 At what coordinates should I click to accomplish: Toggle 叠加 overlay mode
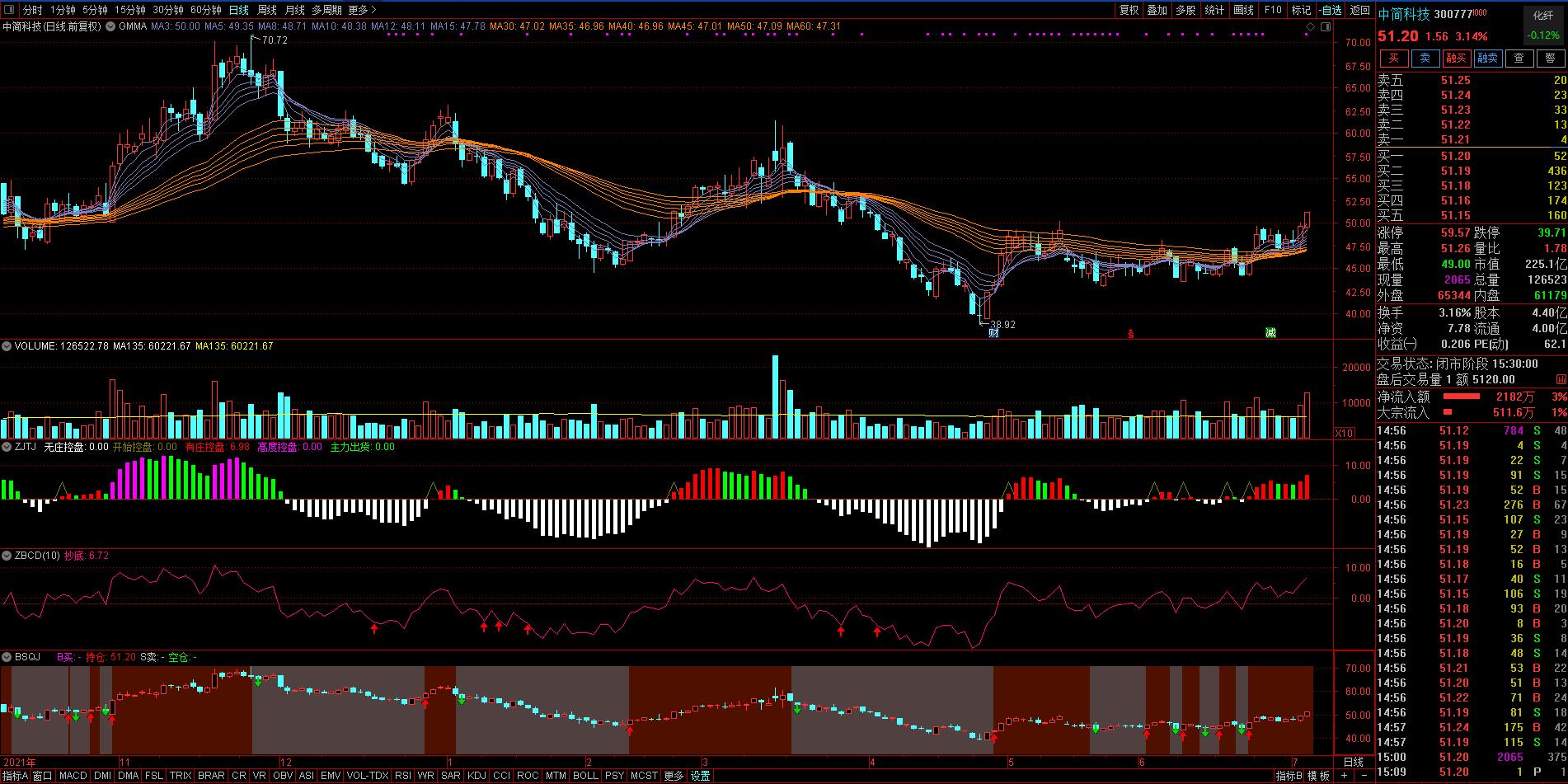pyautogui.click(x=1157, y=10)
